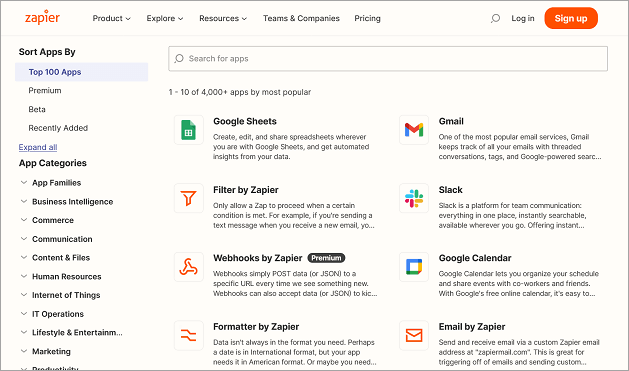
Task: Open the Gmail title link
Action: pos(451,122)
